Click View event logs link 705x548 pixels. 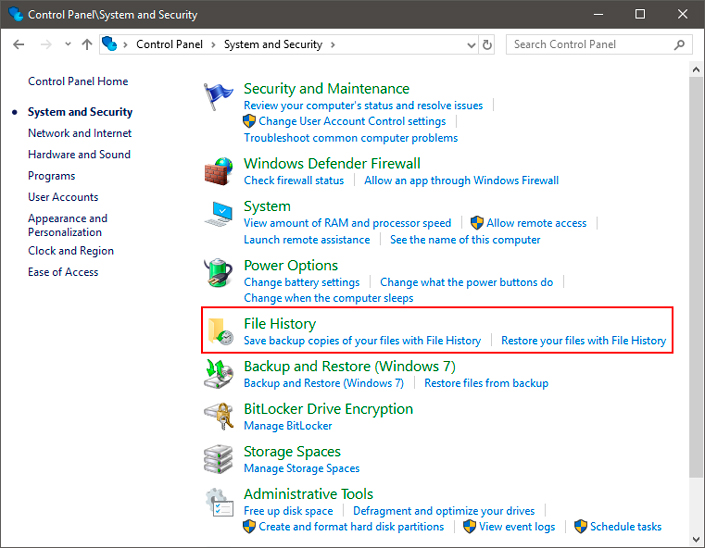click(517, 527)
